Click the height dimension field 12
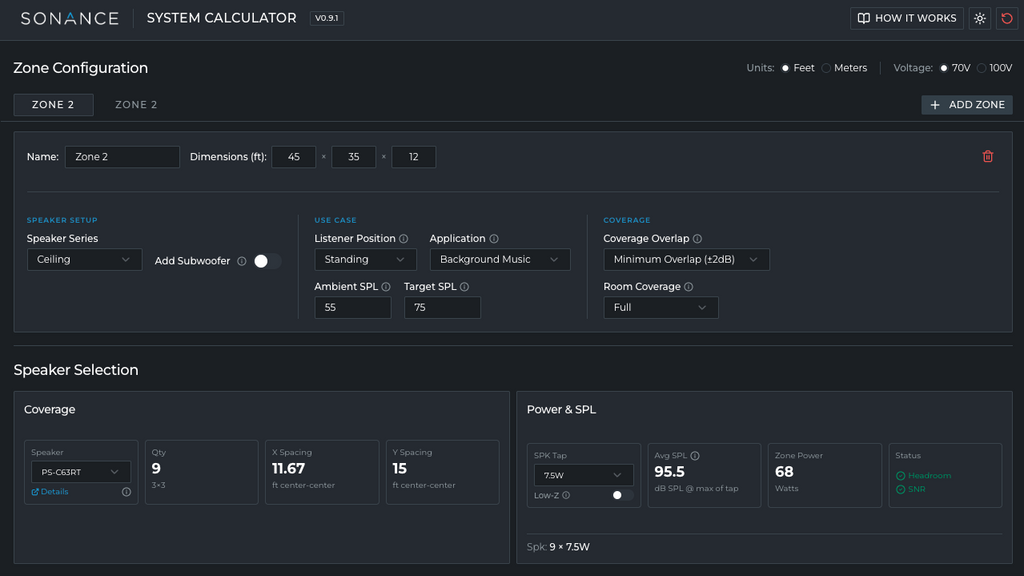This screenshot has height=576, width=1024. pos(413,157)
